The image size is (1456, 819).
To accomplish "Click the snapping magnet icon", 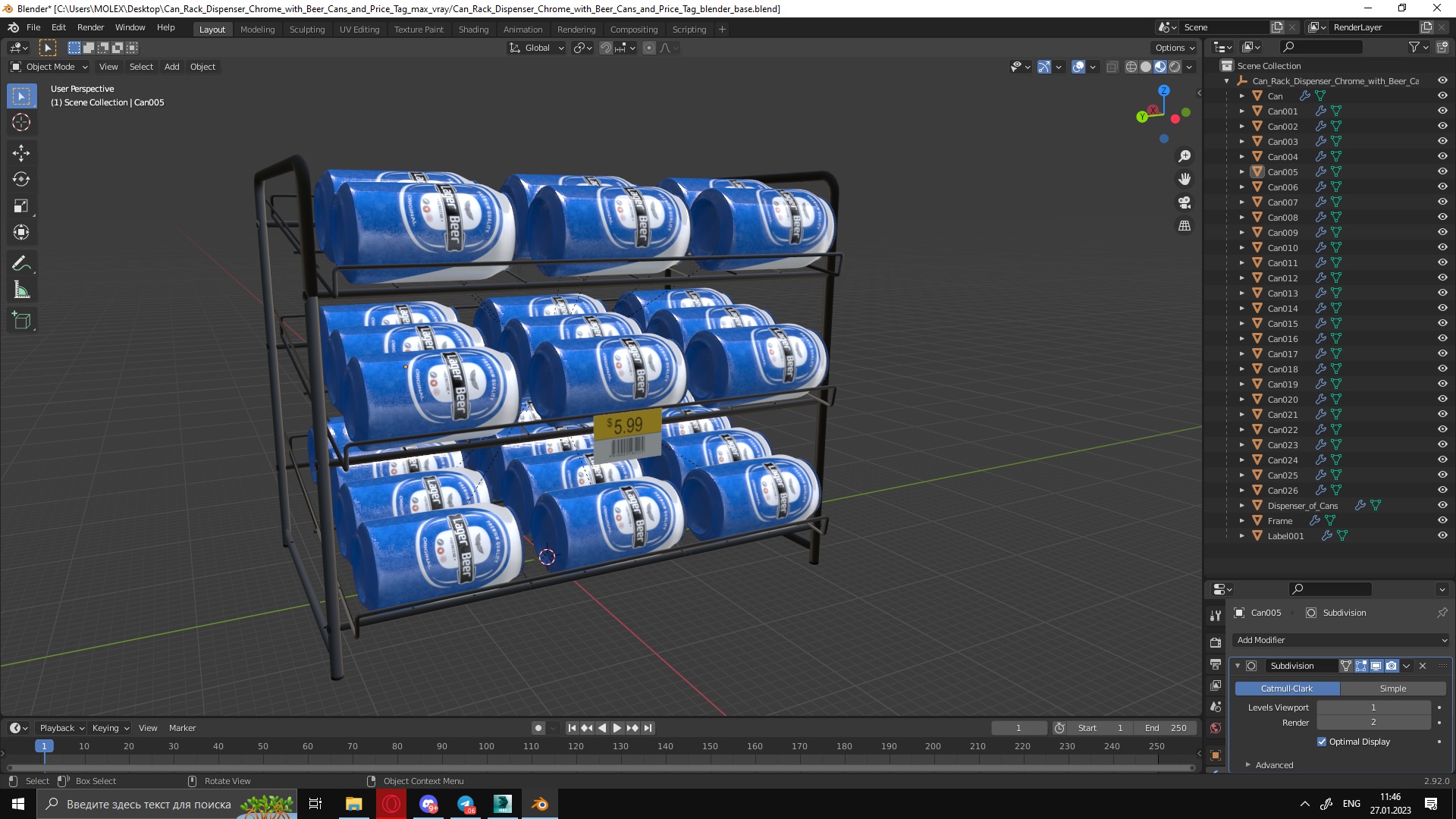I will tap(605, 48).
